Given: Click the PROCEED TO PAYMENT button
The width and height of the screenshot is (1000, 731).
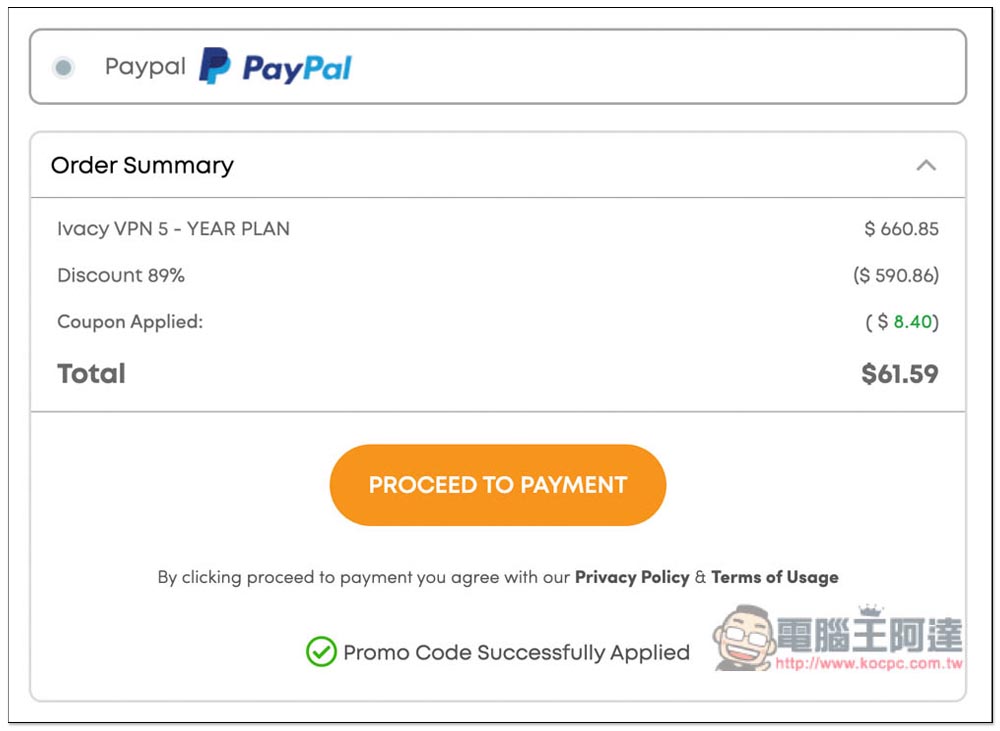Looking at the screenshot, I should 497,485.
